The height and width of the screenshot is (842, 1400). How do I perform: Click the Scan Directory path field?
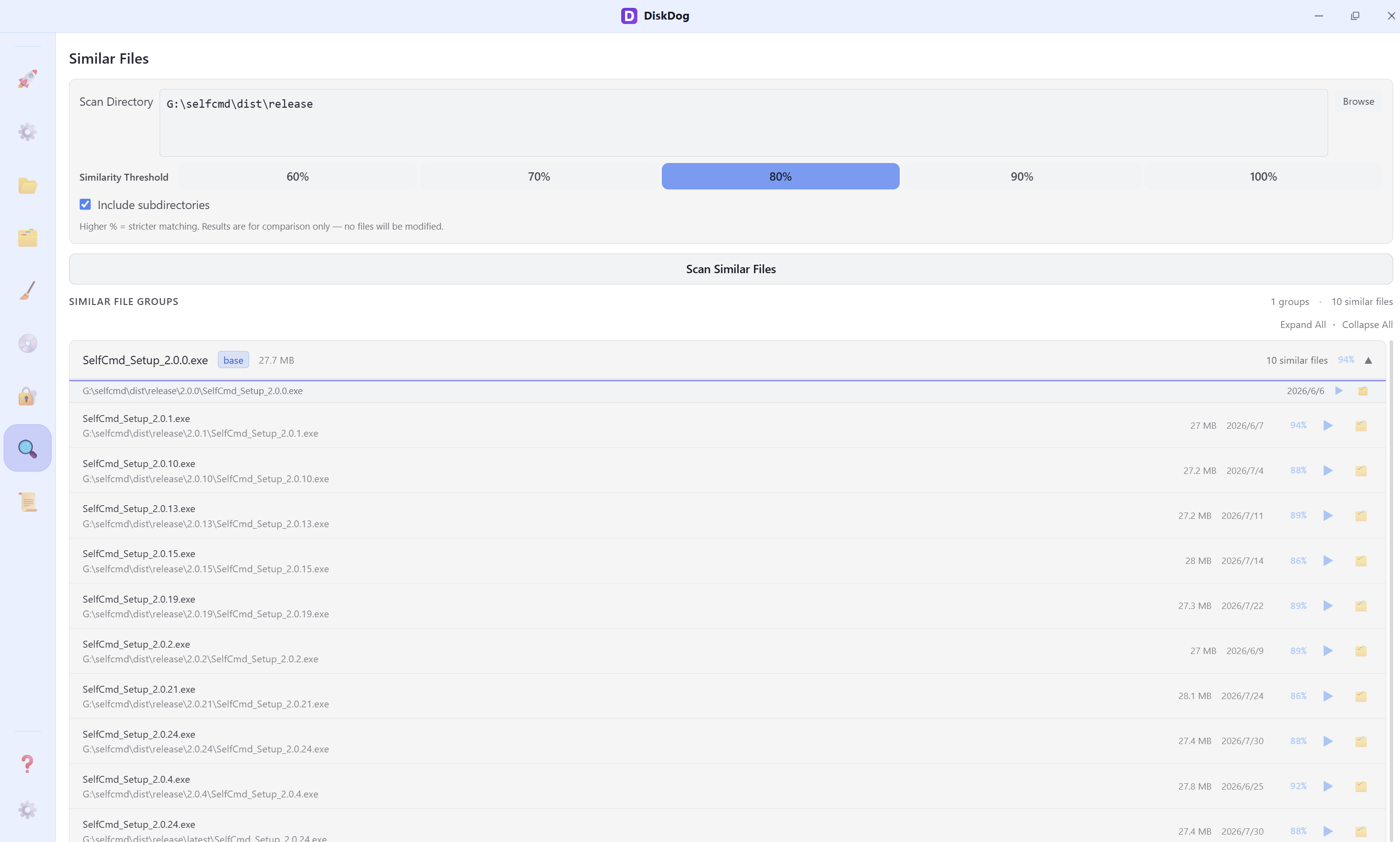point(743,122)
